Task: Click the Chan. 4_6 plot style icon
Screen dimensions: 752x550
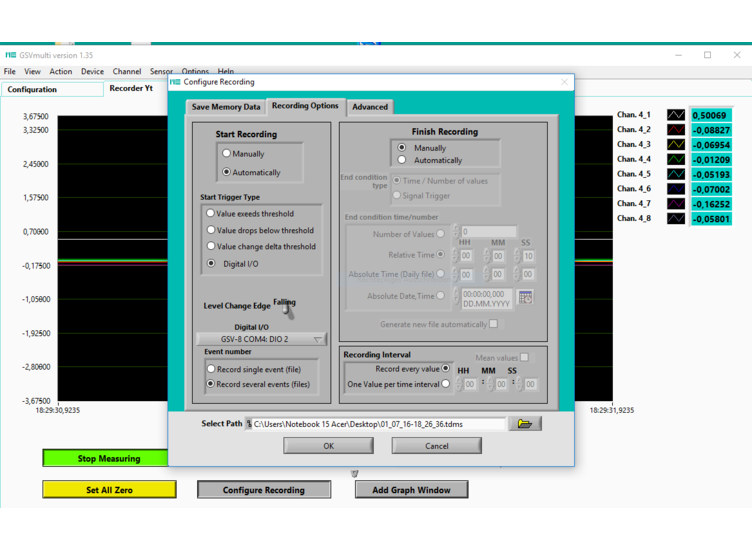Action: click(x=676, y=189)
